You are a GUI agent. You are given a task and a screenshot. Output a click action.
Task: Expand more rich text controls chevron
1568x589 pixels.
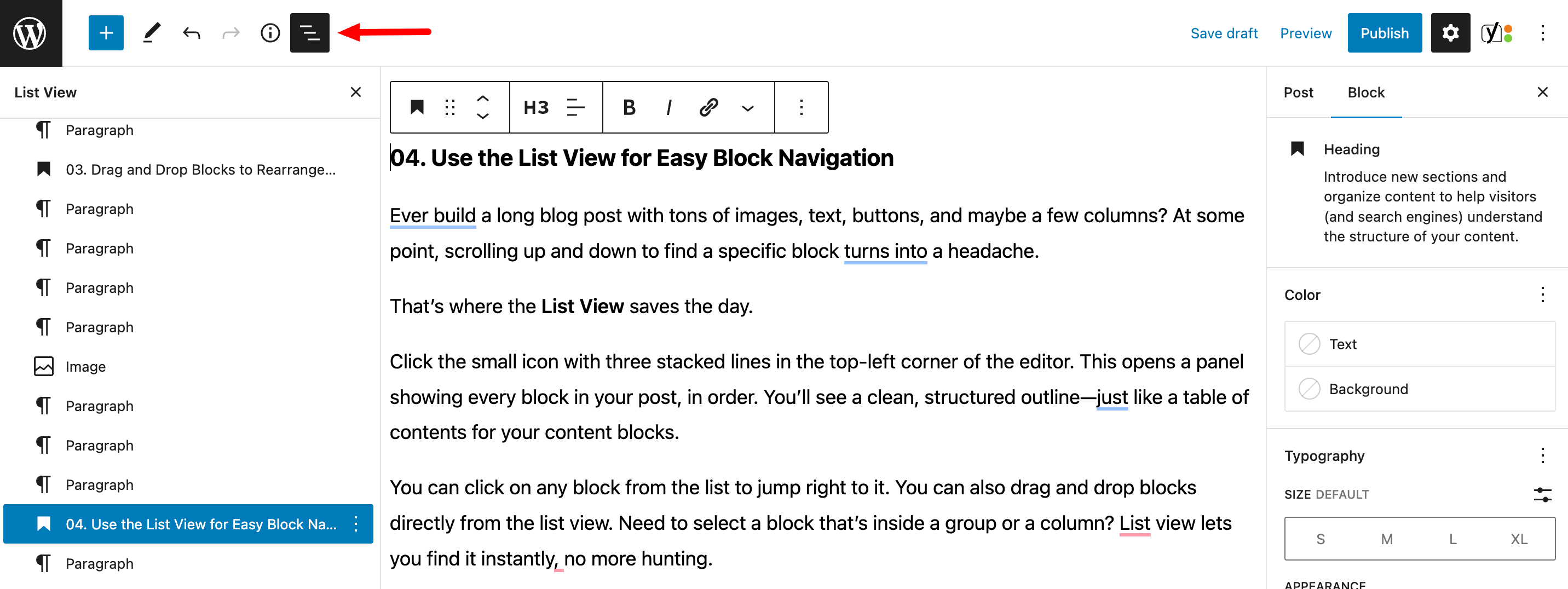747,108
